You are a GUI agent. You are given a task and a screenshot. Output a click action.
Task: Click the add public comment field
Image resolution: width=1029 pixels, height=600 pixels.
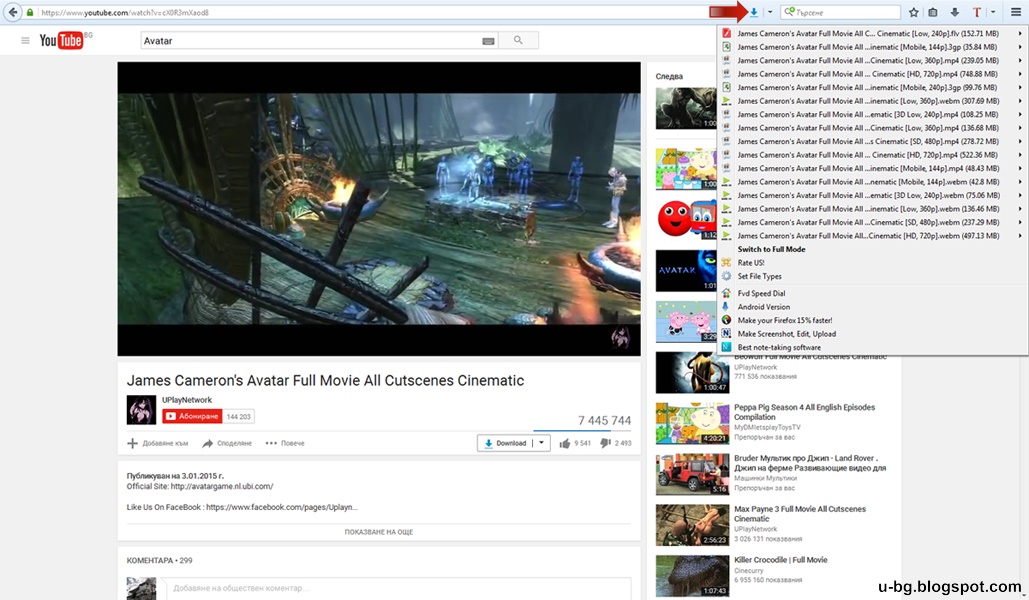[396, 588]
